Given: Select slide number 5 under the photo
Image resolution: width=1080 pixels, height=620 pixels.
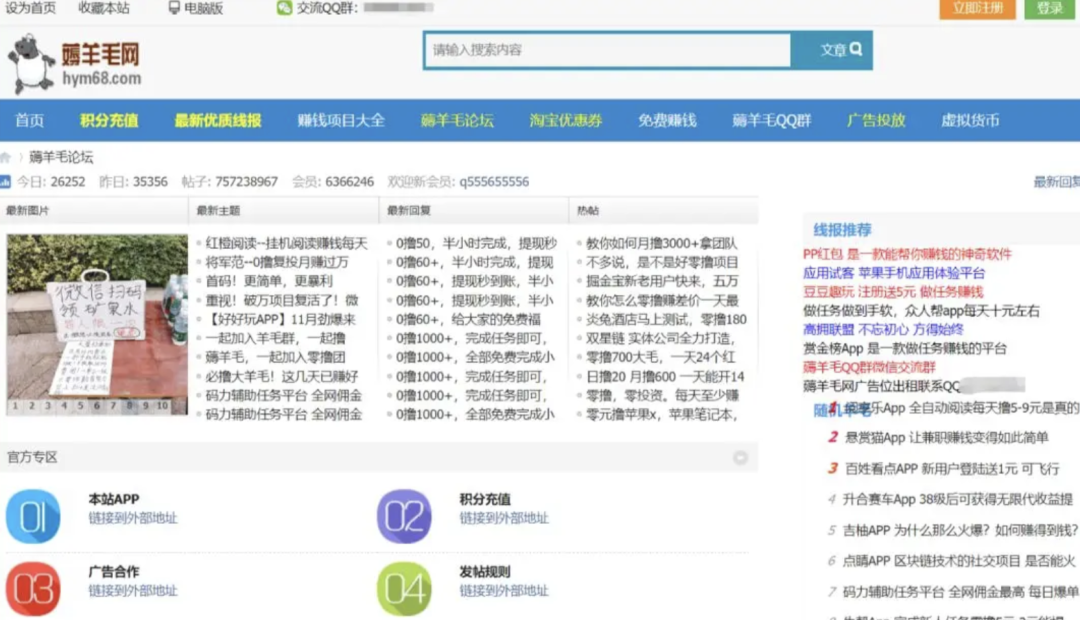Looking at the screenshot, I should pos(80,406).
